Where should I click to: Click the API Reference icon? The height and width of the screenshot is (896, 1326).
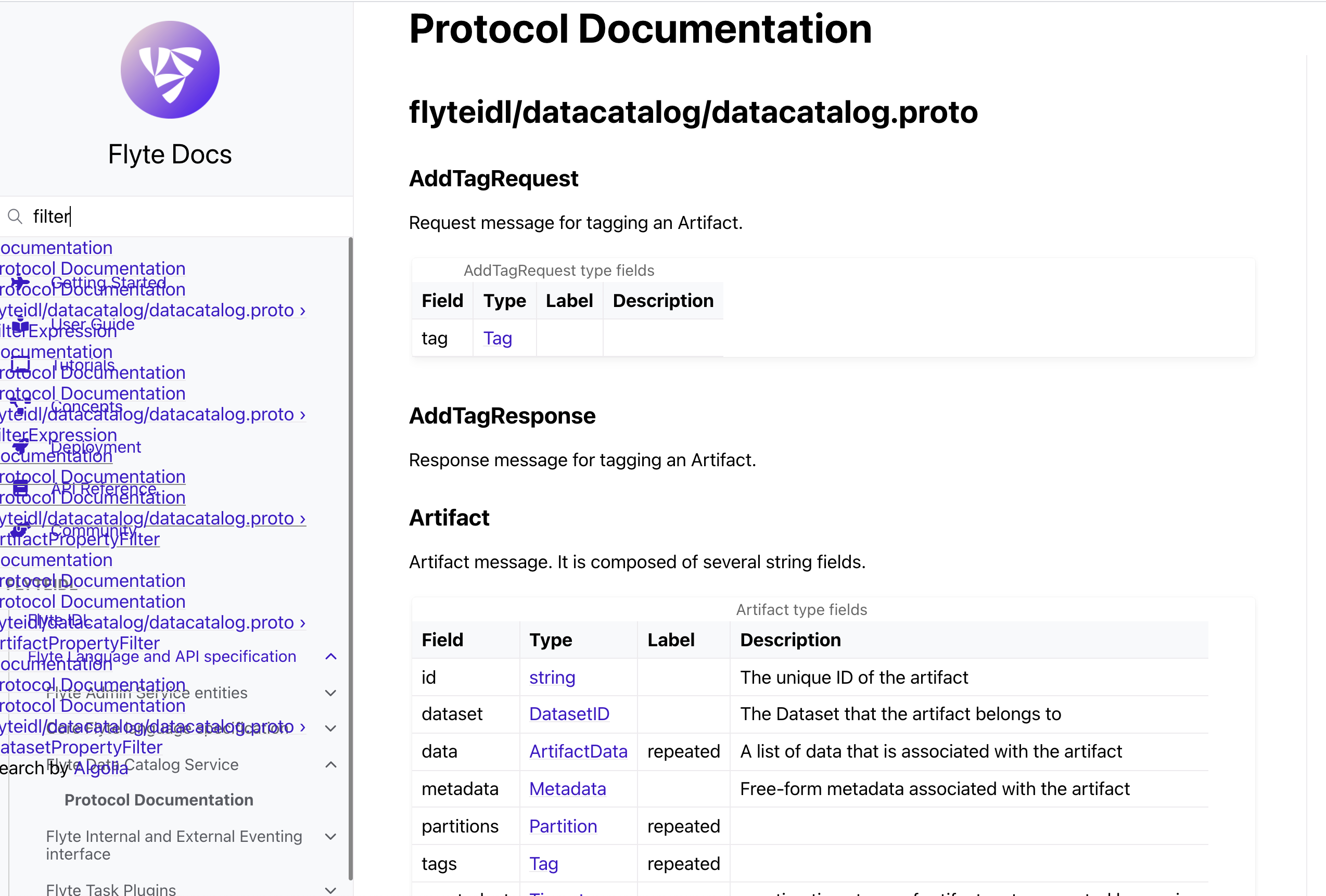(20, 489)
